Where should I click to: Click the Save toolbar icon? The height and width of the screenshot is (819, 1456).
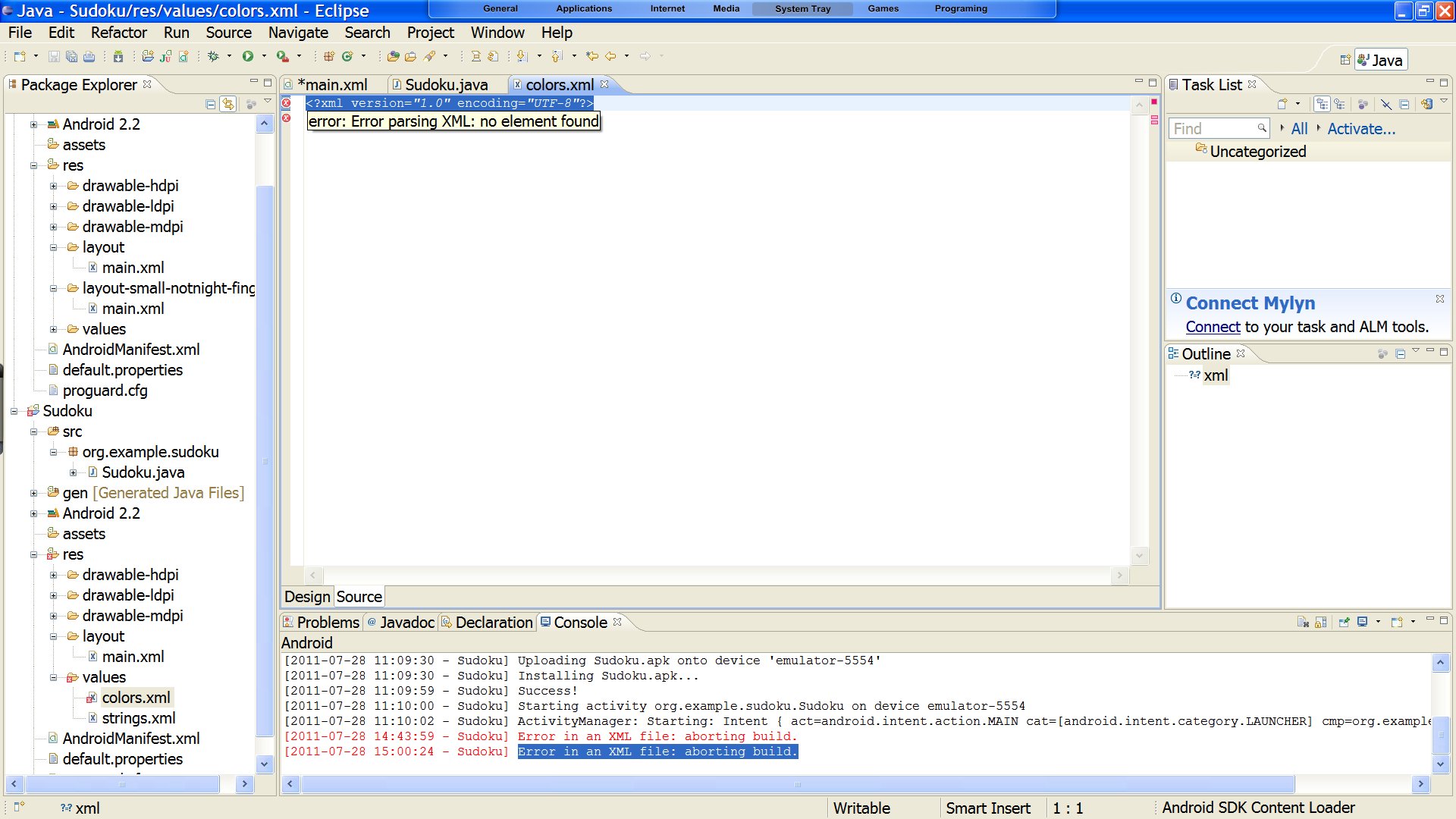[54, 56]
